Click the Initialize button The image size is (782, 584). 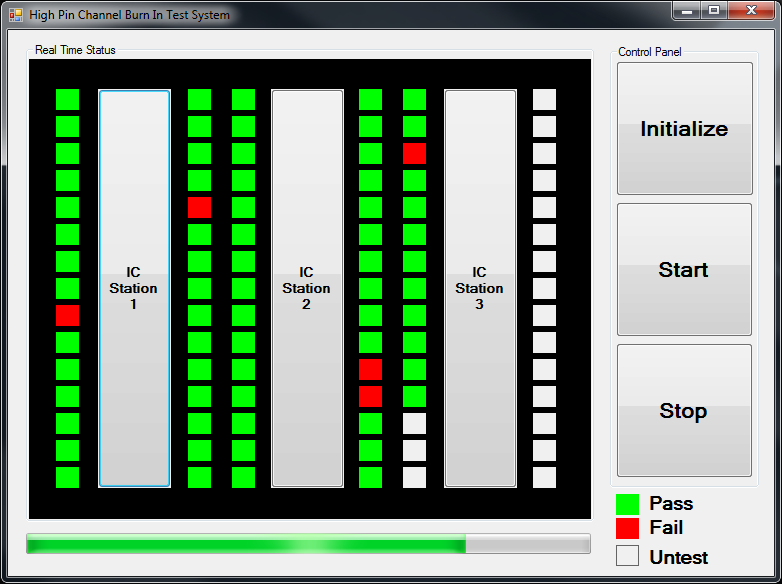coord(684,129)
